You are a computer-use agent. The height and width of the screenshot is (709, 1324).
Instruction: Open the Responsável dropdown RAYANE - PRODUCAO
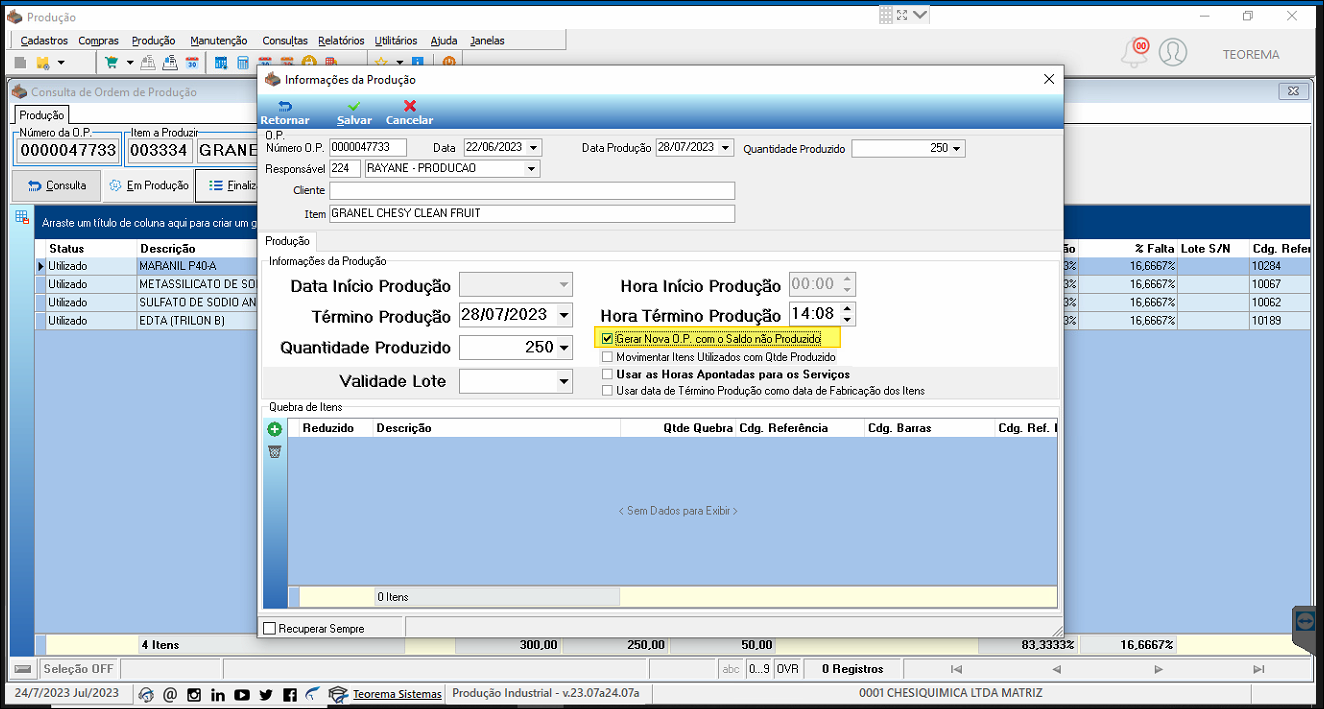531,169
